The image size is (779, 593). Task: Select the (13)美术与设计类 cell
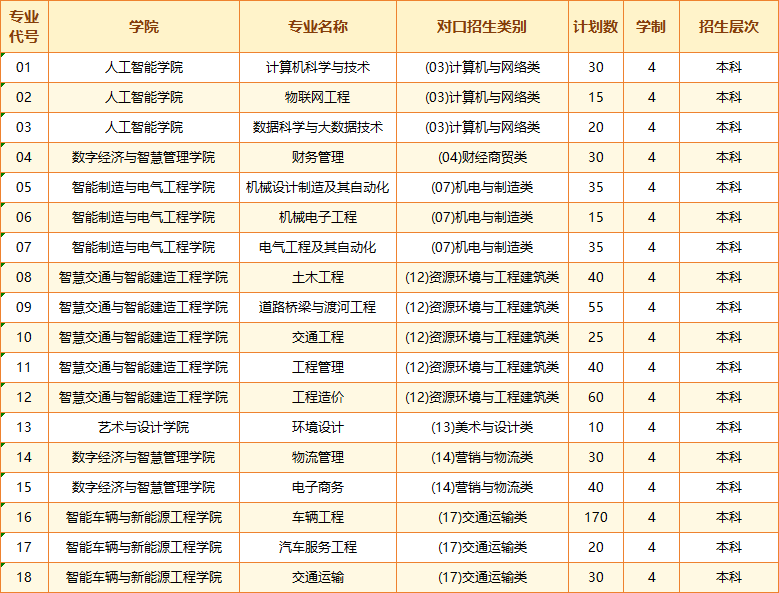click(x=482, y=428)
